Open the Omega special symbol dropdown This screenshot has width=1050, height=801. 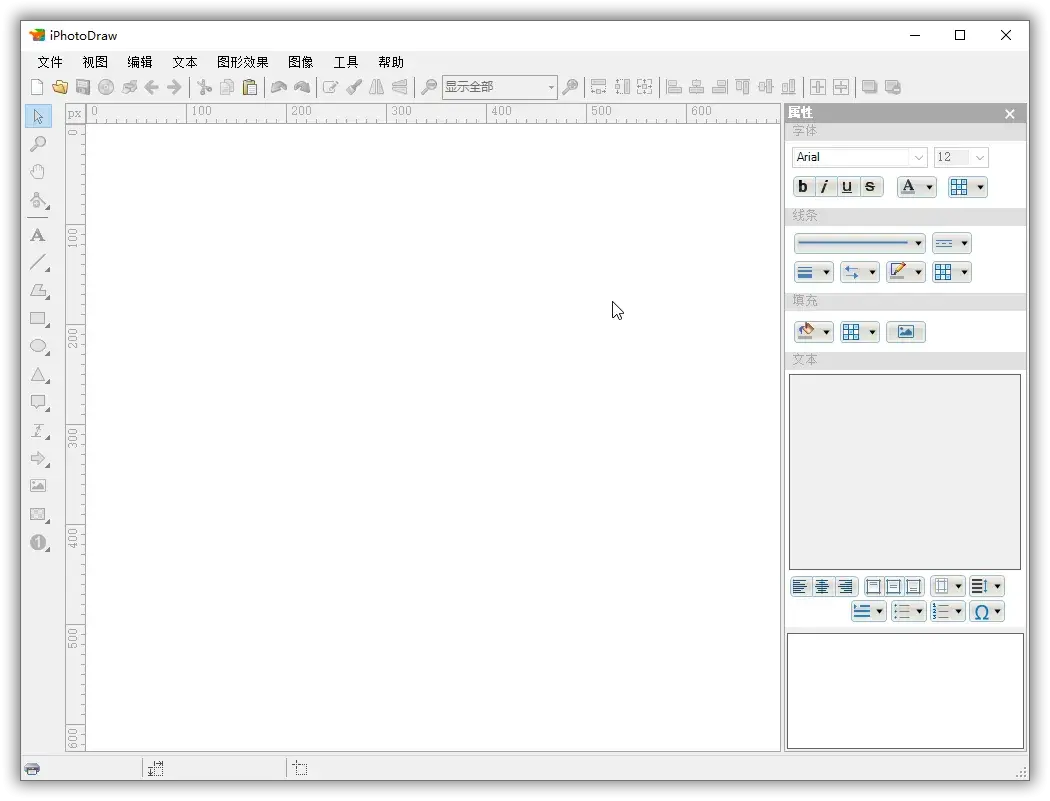[988, 611]
